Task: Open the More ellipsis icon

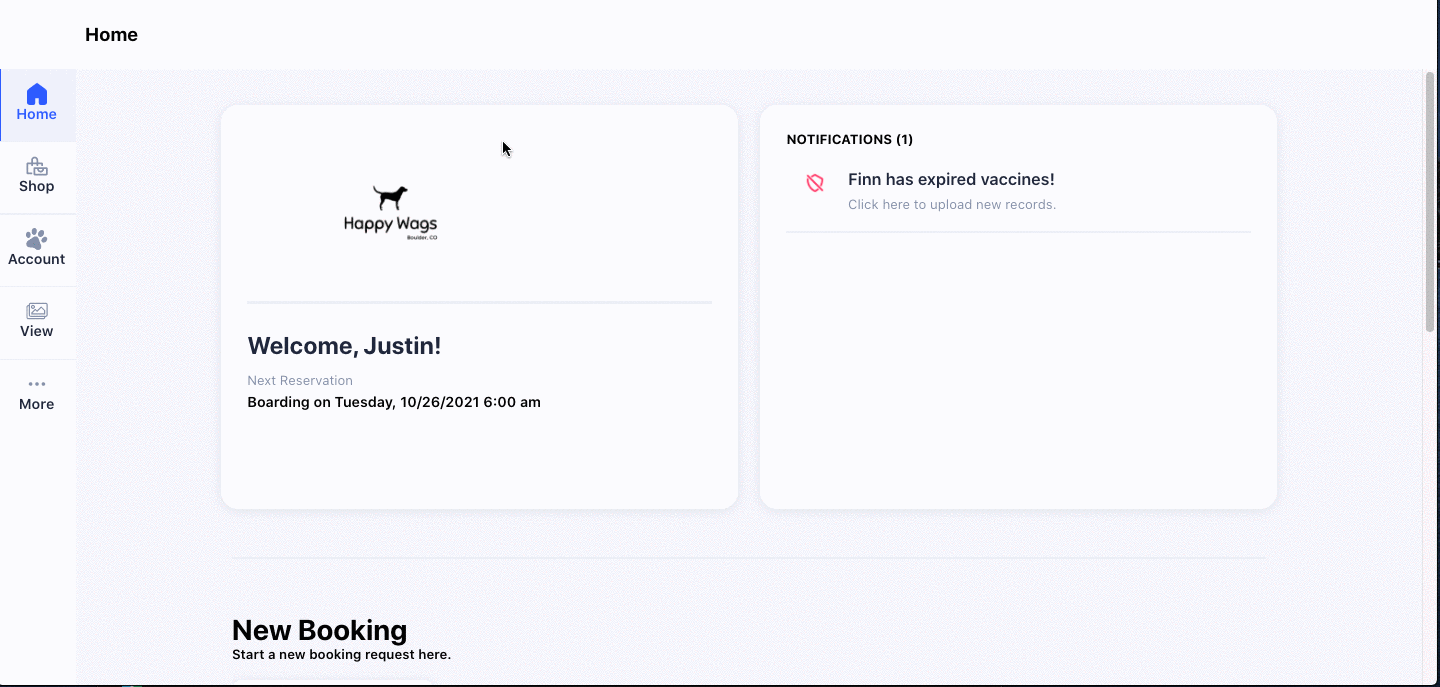Action: [37, 383]
